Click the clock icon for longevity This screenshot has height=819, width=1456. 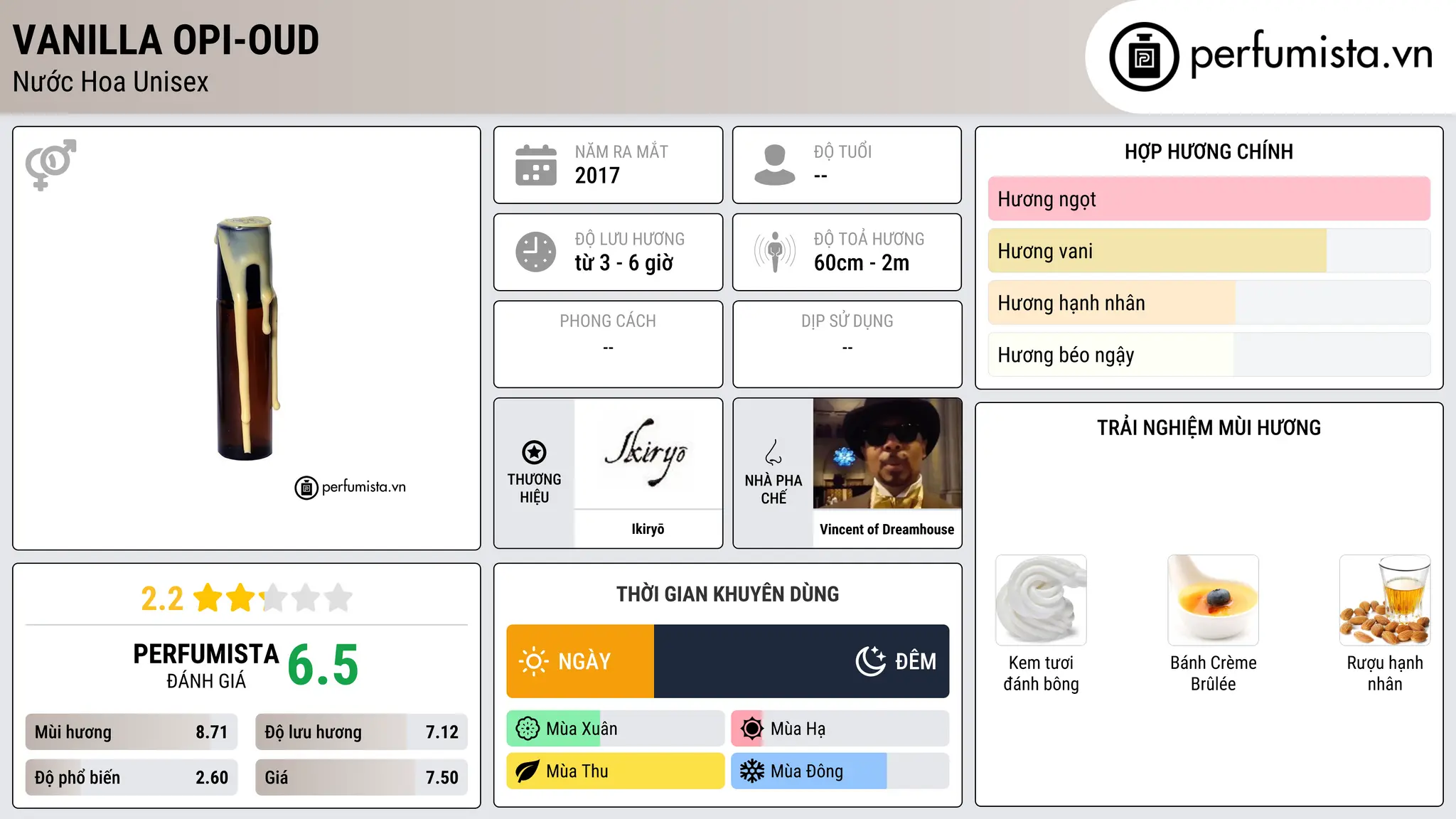[x=536, y=252]
